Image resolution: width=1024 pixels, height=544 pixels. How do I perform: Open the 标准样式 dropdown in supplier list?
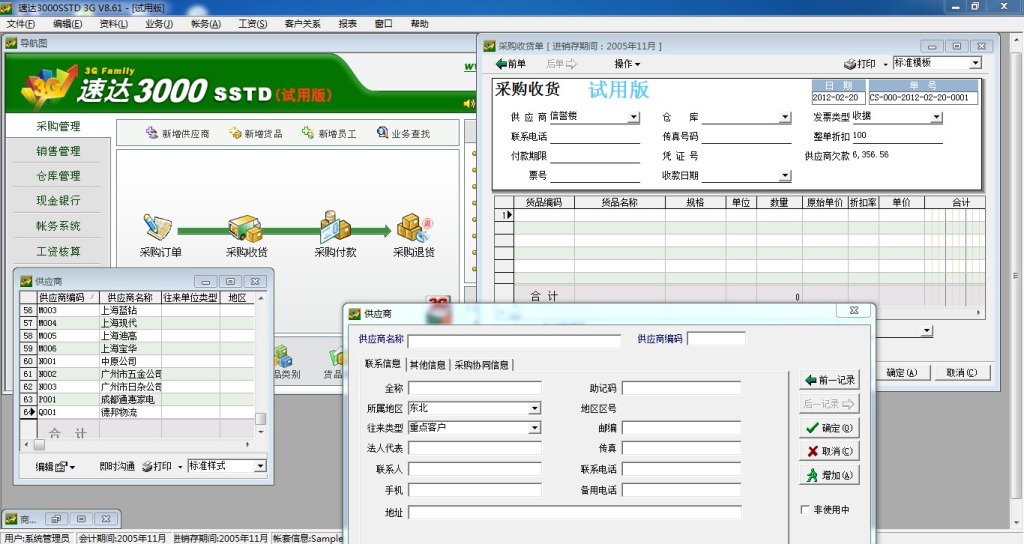[260, 466]
